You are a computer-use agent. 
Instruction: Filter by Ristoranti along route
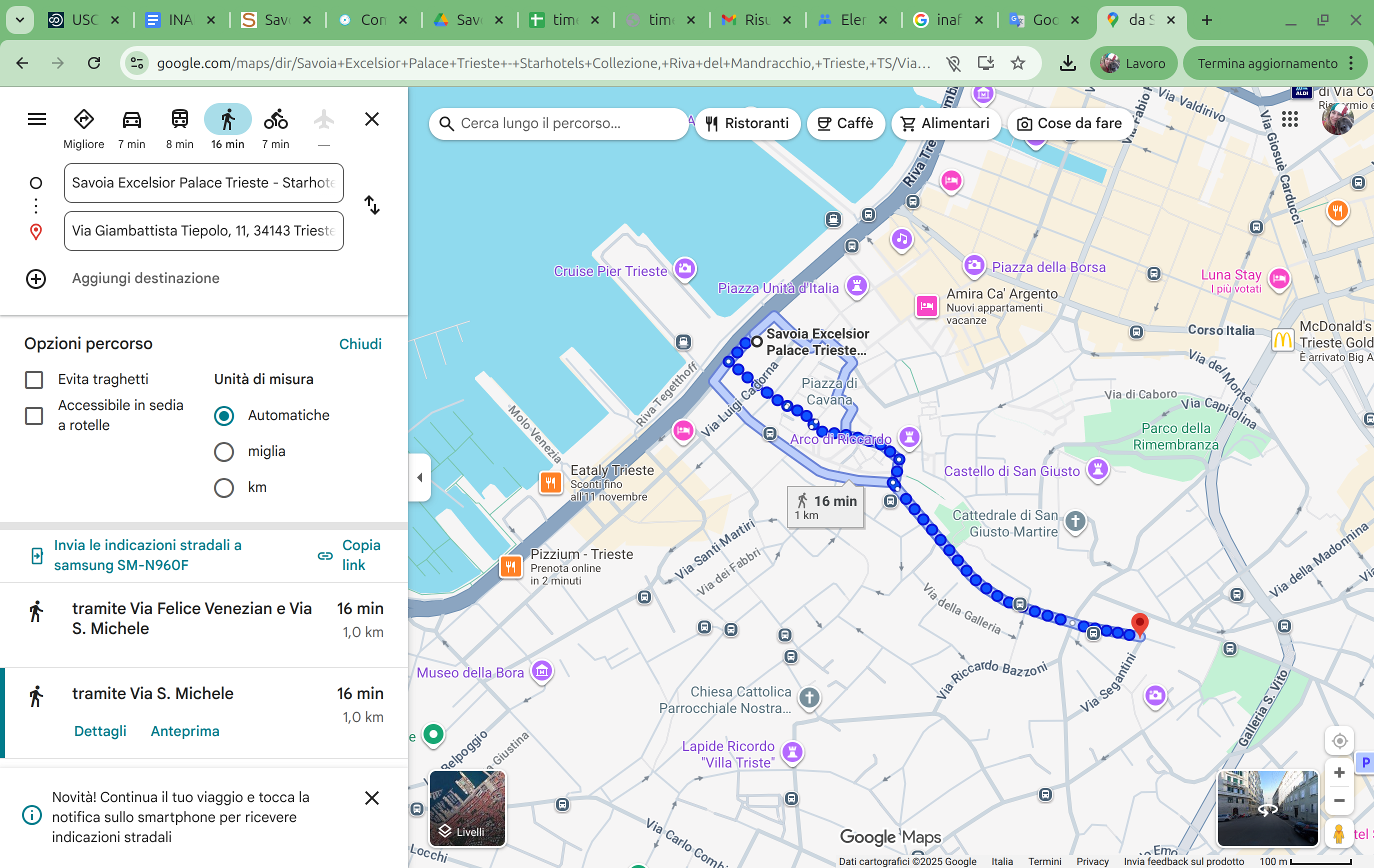[747, 123]
